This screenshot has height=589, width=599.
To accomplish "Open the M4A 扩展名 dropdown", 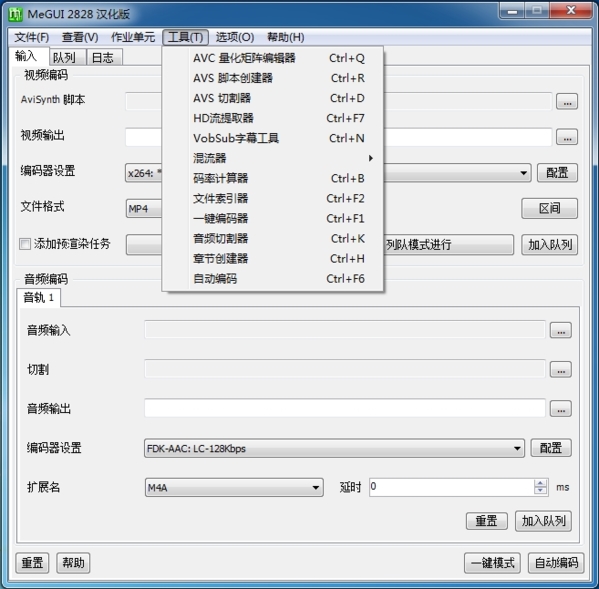I will [x=234, y=487].
